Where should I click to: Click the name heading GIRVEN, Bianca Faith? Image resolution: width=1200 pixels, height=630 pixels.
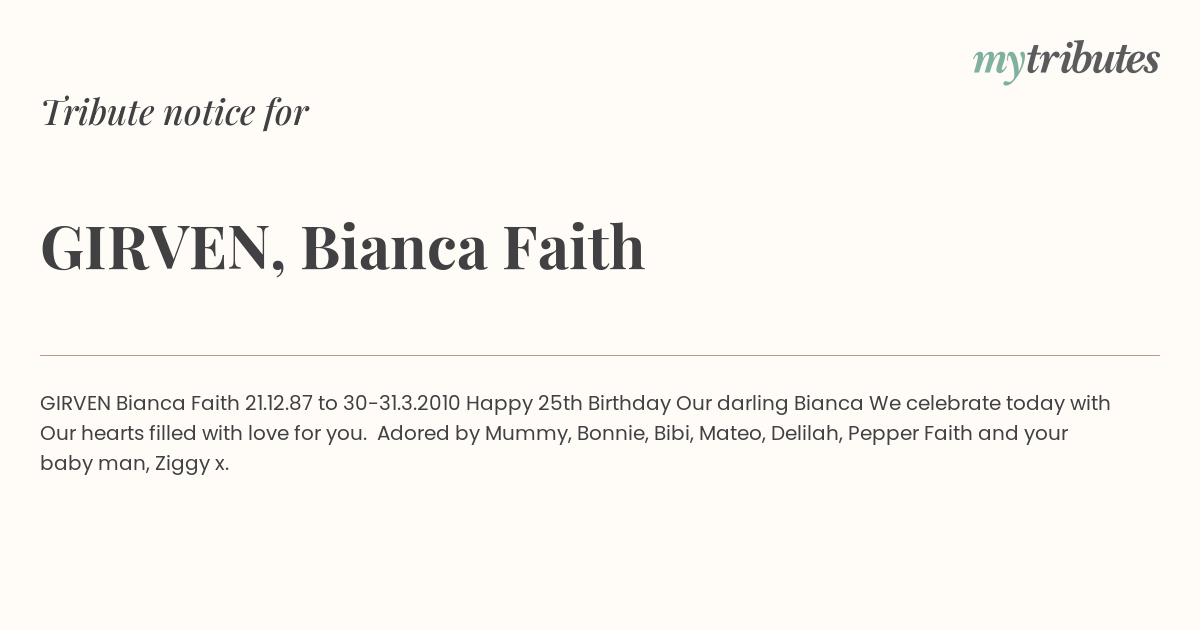[343, 247]
